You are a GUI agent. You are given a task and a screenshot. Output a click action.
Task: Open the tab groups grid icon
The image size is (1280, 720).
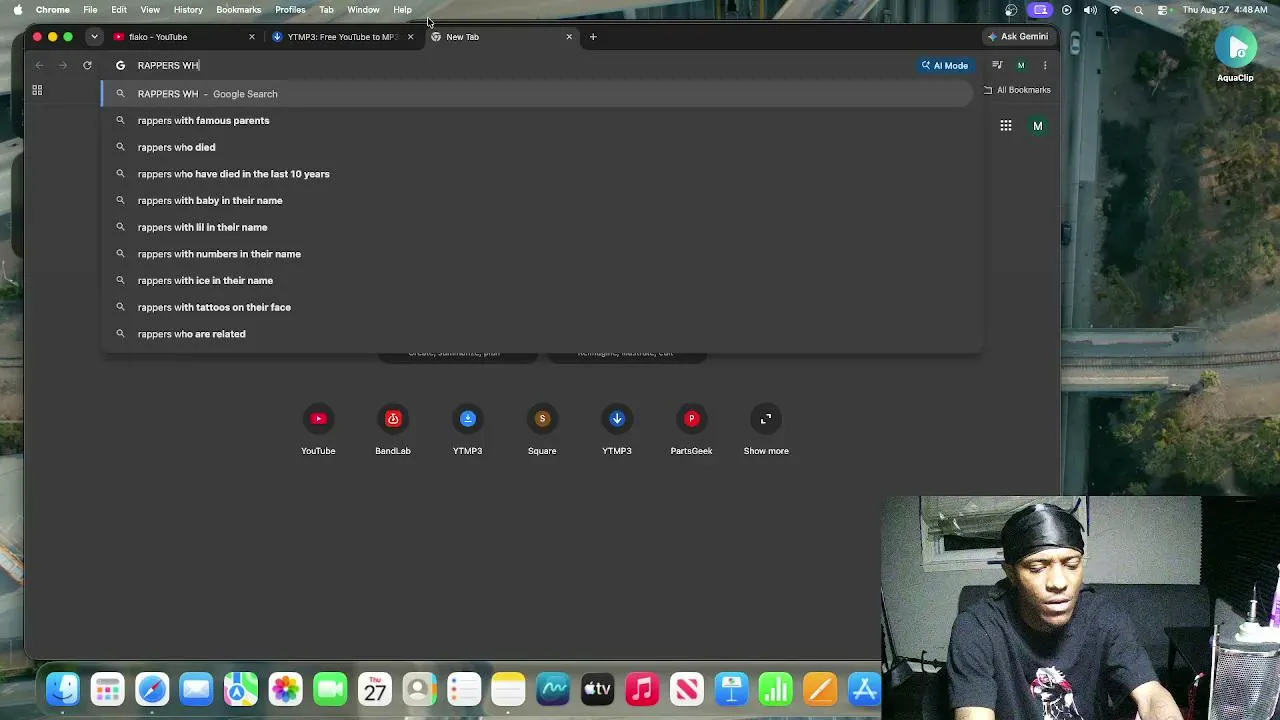37,90
